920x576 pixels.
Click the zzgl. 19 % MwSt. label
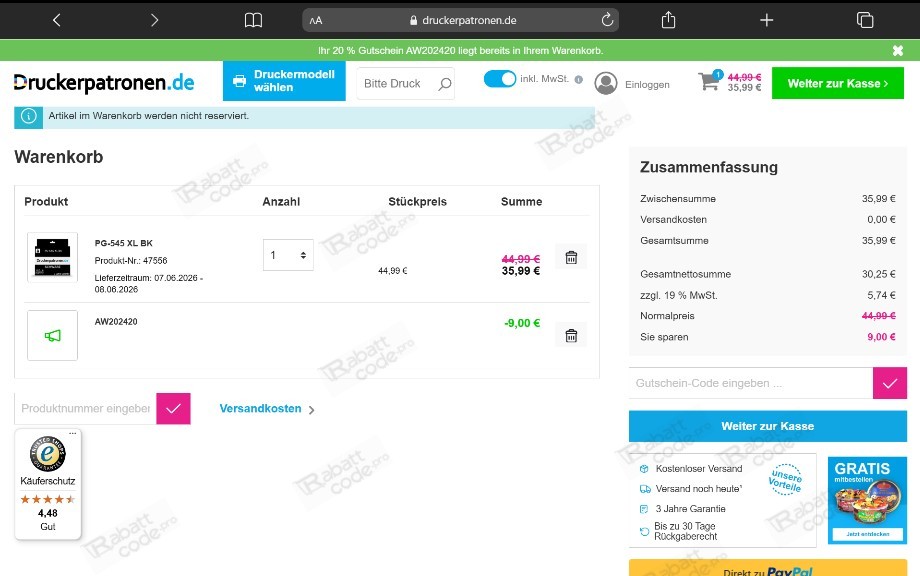pos(679,295)
